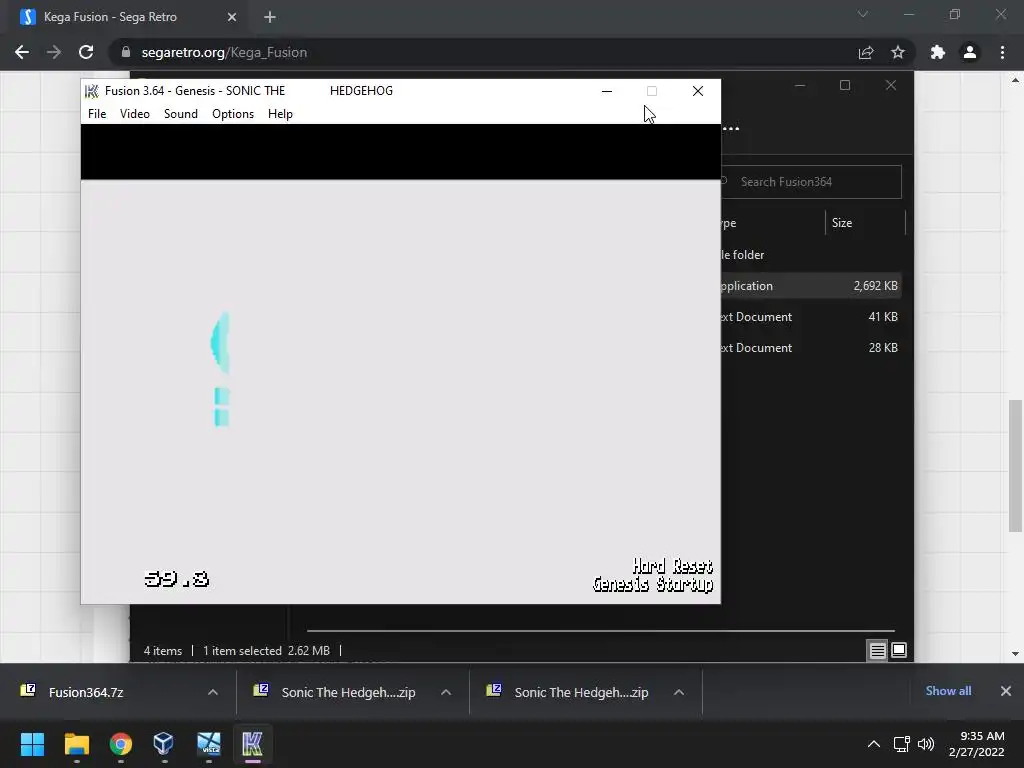Viewport: 1024px width, 768px height.
Task: Open the File menu in Fusion
Action: pyautogui.click(x=97, y=114)
